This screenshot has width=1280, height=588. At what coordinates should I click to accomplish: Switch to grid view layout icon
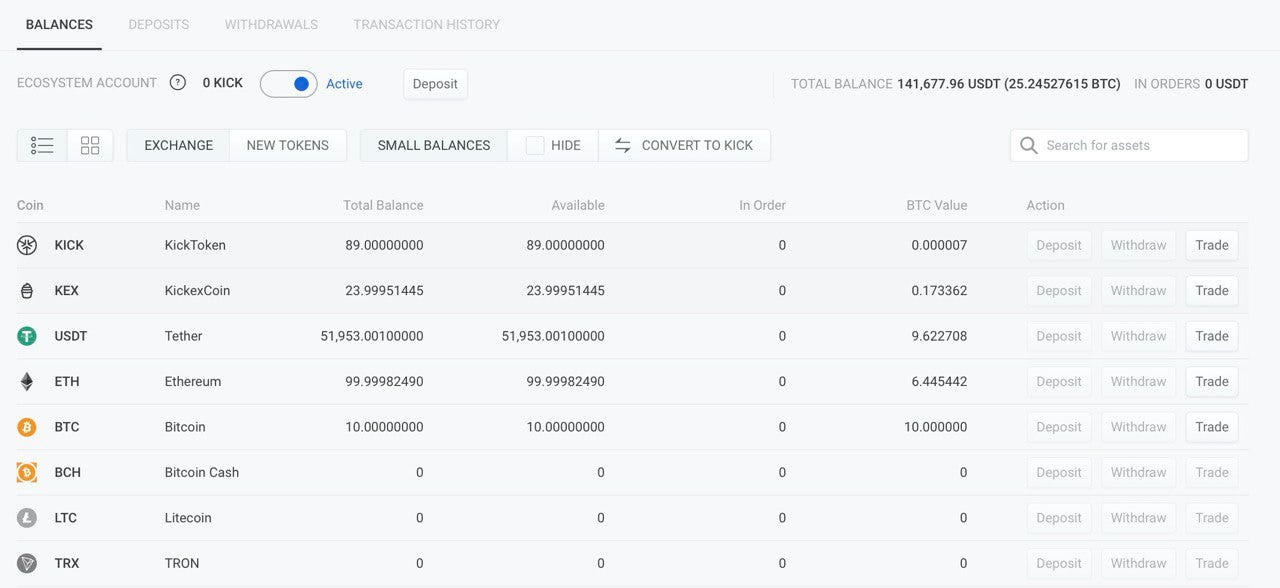(90, 145)
